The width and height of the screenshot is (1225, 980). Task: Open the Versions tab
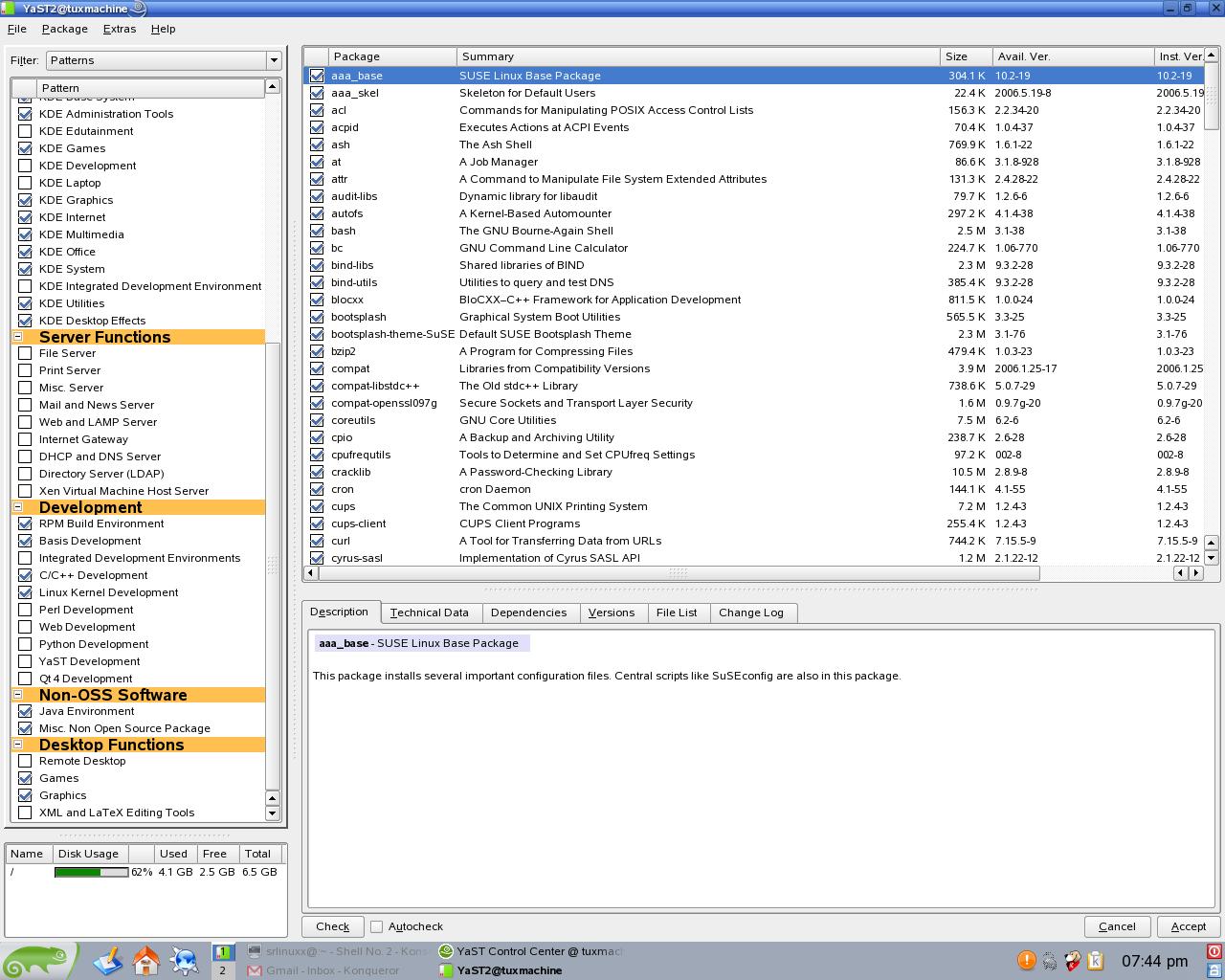611,612
